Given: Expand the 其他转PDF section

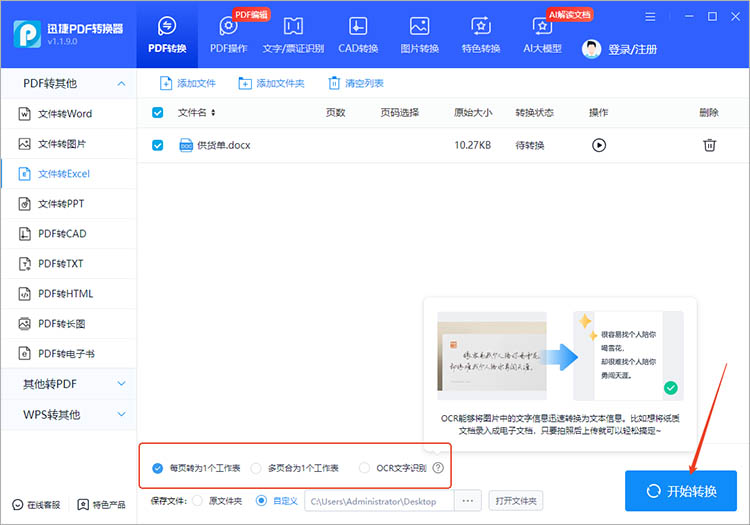Looking at the screenshot, I should 68,384.
